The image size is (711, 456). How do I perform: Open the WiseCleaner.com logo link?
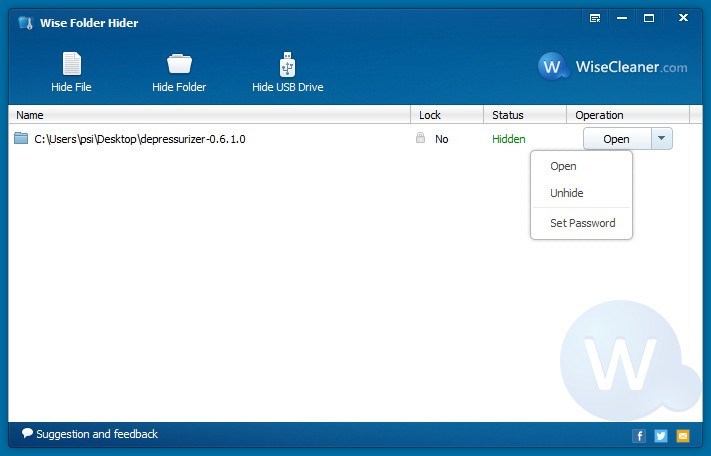[x=613, y=67]
